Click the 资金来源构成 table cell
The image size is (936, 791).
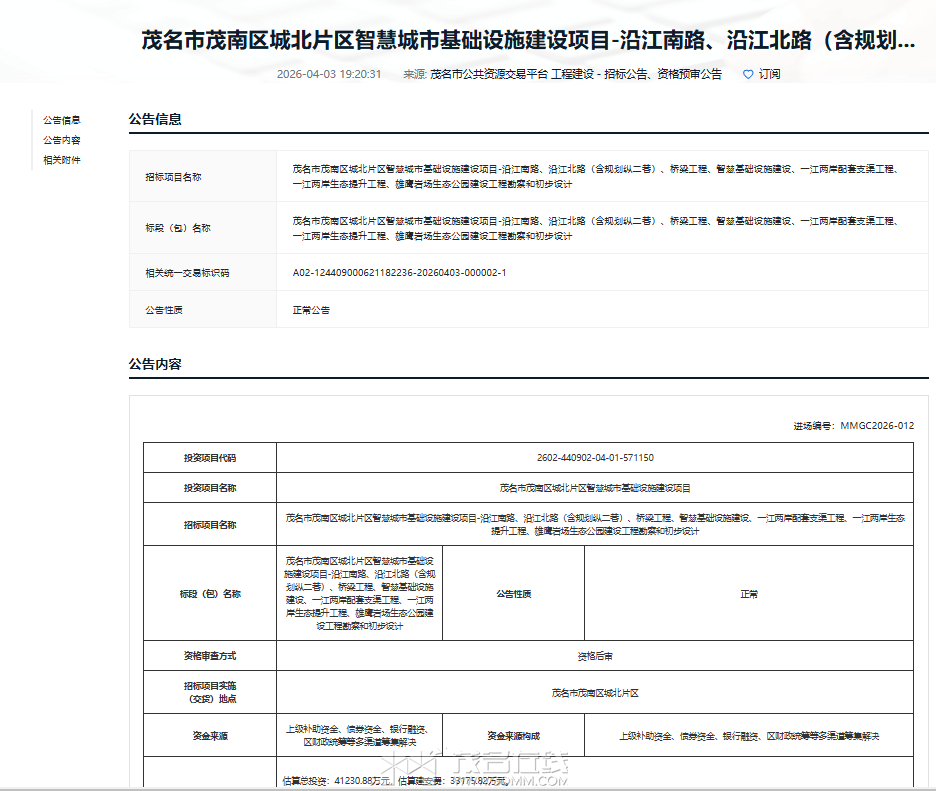513,731
